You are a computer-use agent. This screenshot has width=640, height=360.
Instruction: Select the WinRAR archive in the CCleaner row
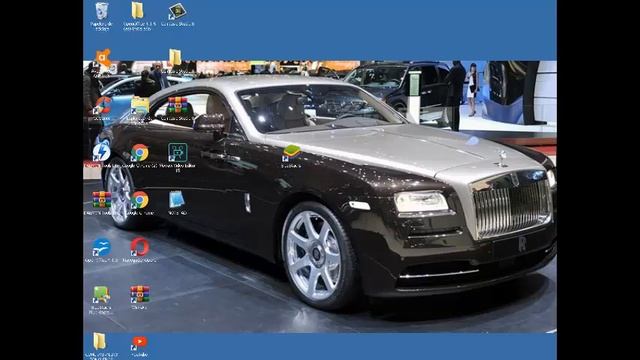coord(178,105)
